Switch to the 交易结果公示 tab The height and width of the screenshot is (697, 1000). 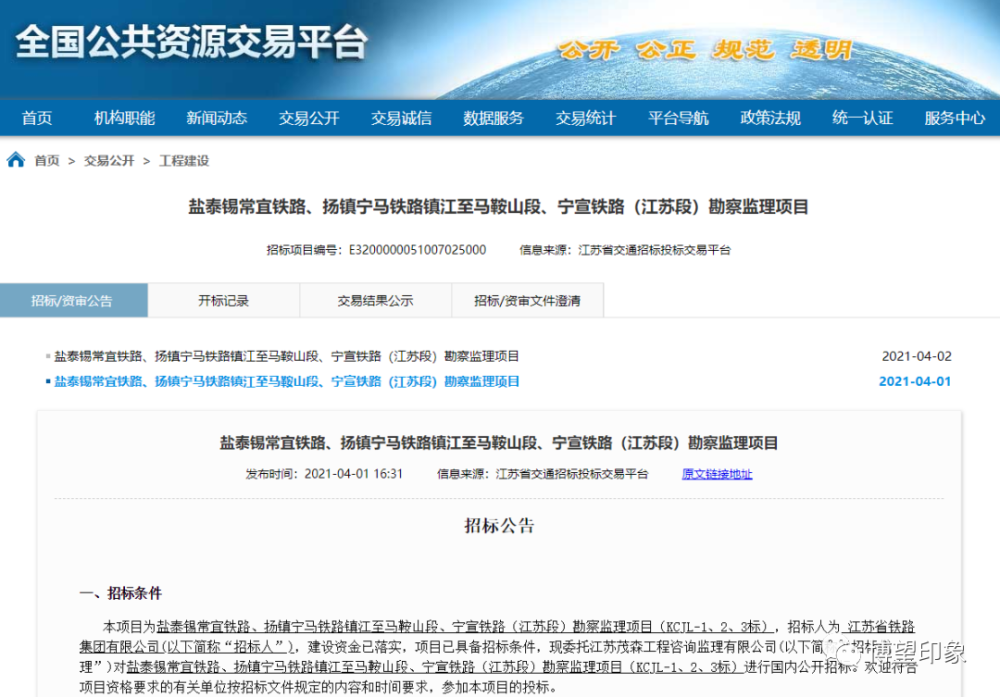click(376, 300)
